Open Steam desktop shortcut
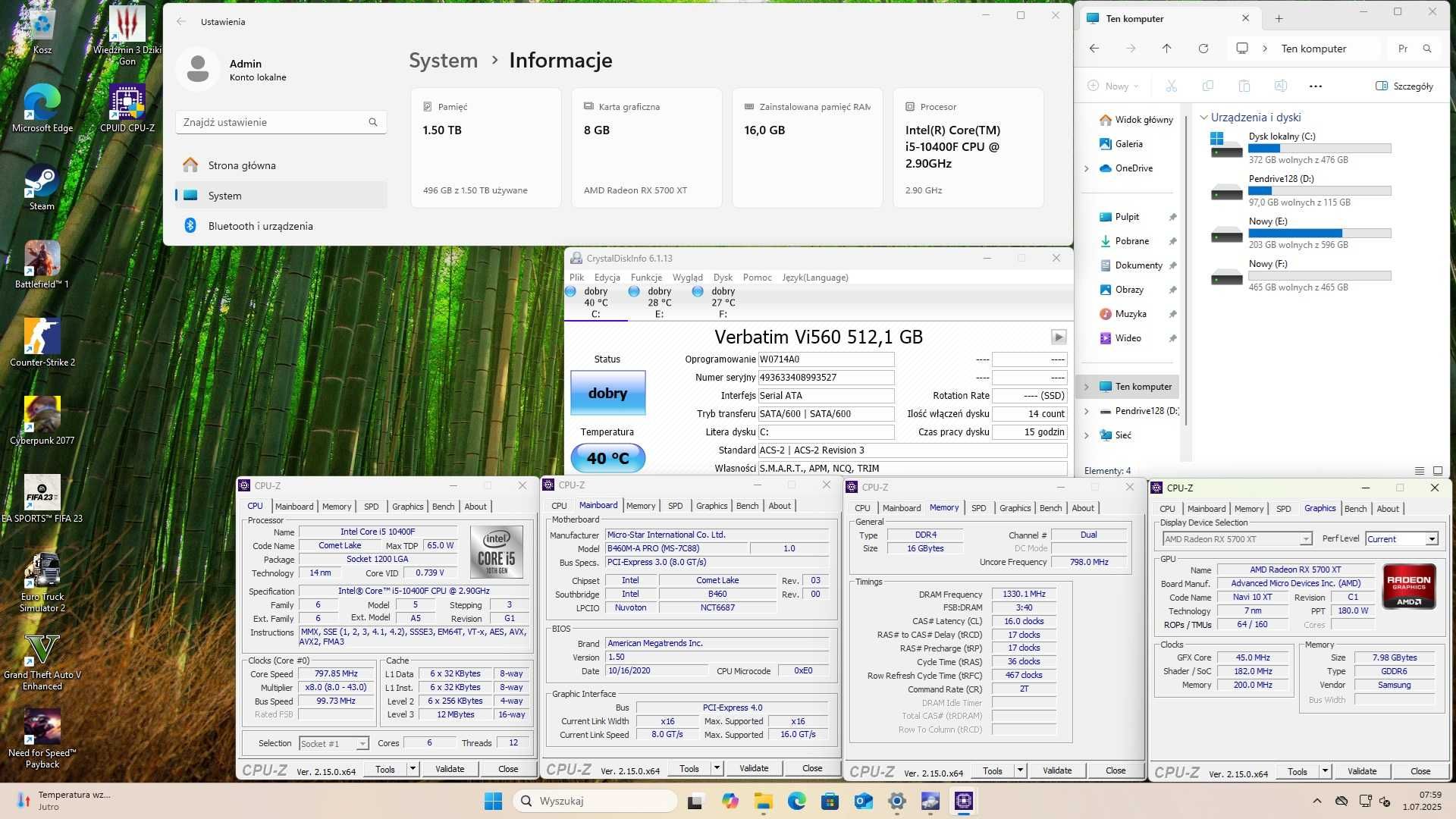1456x819 pixels. click(42, 187)
